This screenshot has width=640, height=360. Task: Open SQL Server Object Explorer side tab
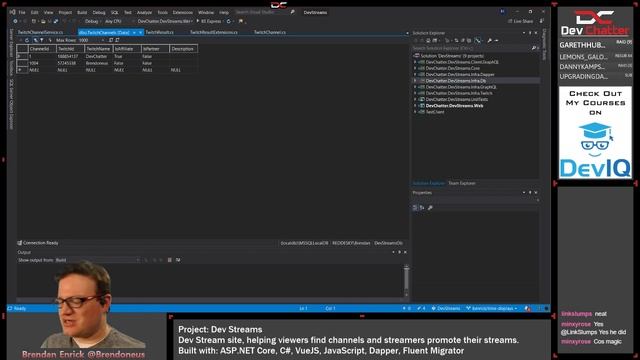tap(11, 104)
